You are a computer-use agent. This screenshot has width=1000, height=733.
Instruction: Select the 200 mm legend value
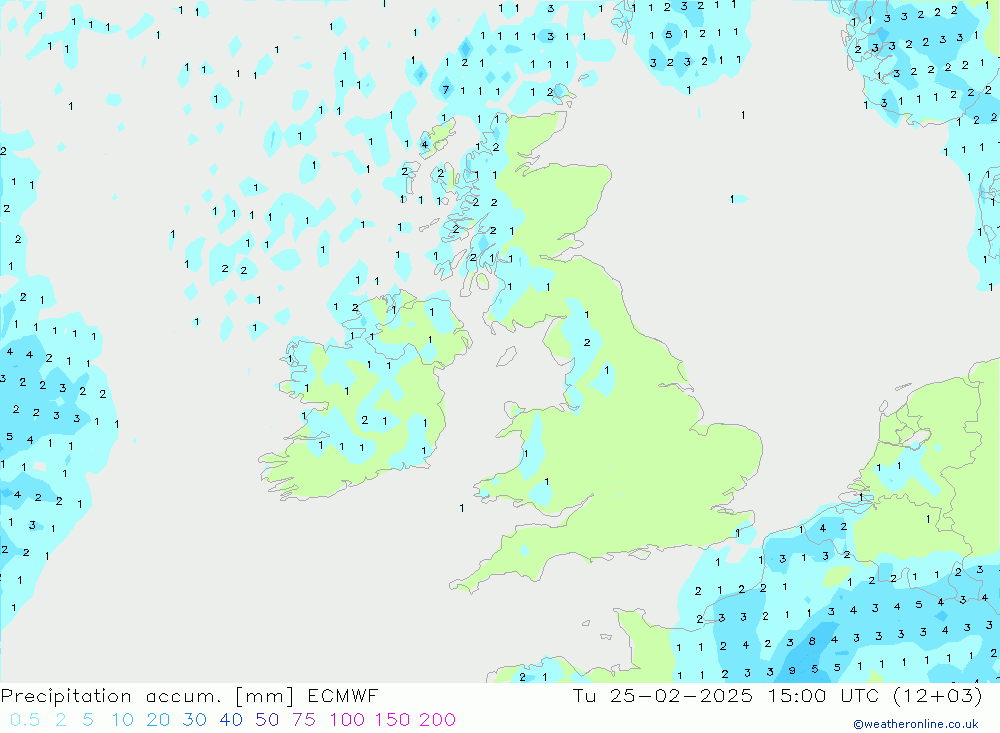[x=438, y=720]
